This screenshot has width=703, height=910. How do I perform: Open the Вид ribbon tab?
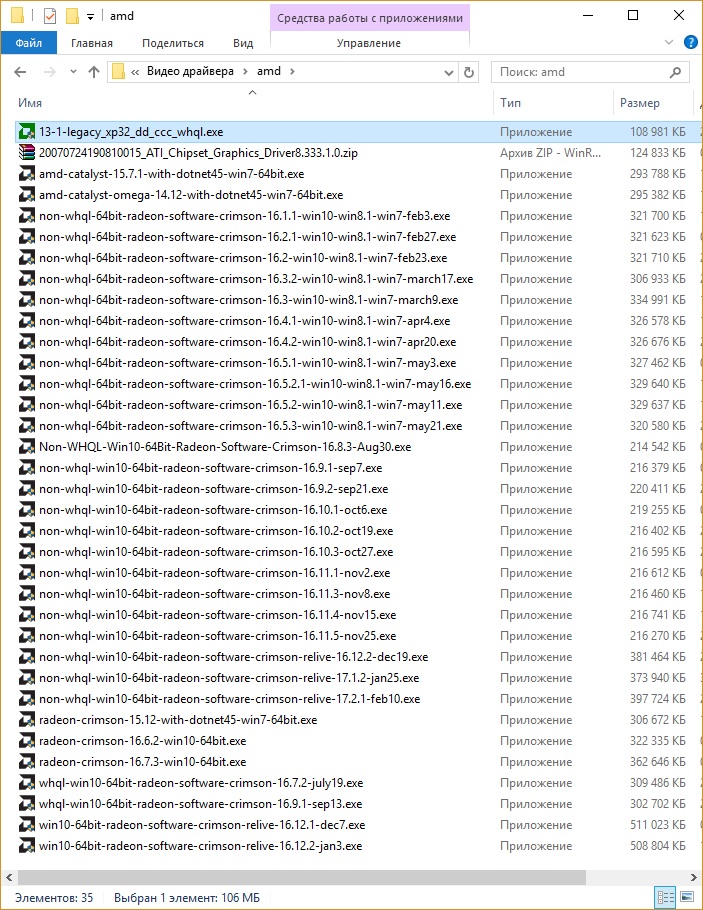(243, 43)
